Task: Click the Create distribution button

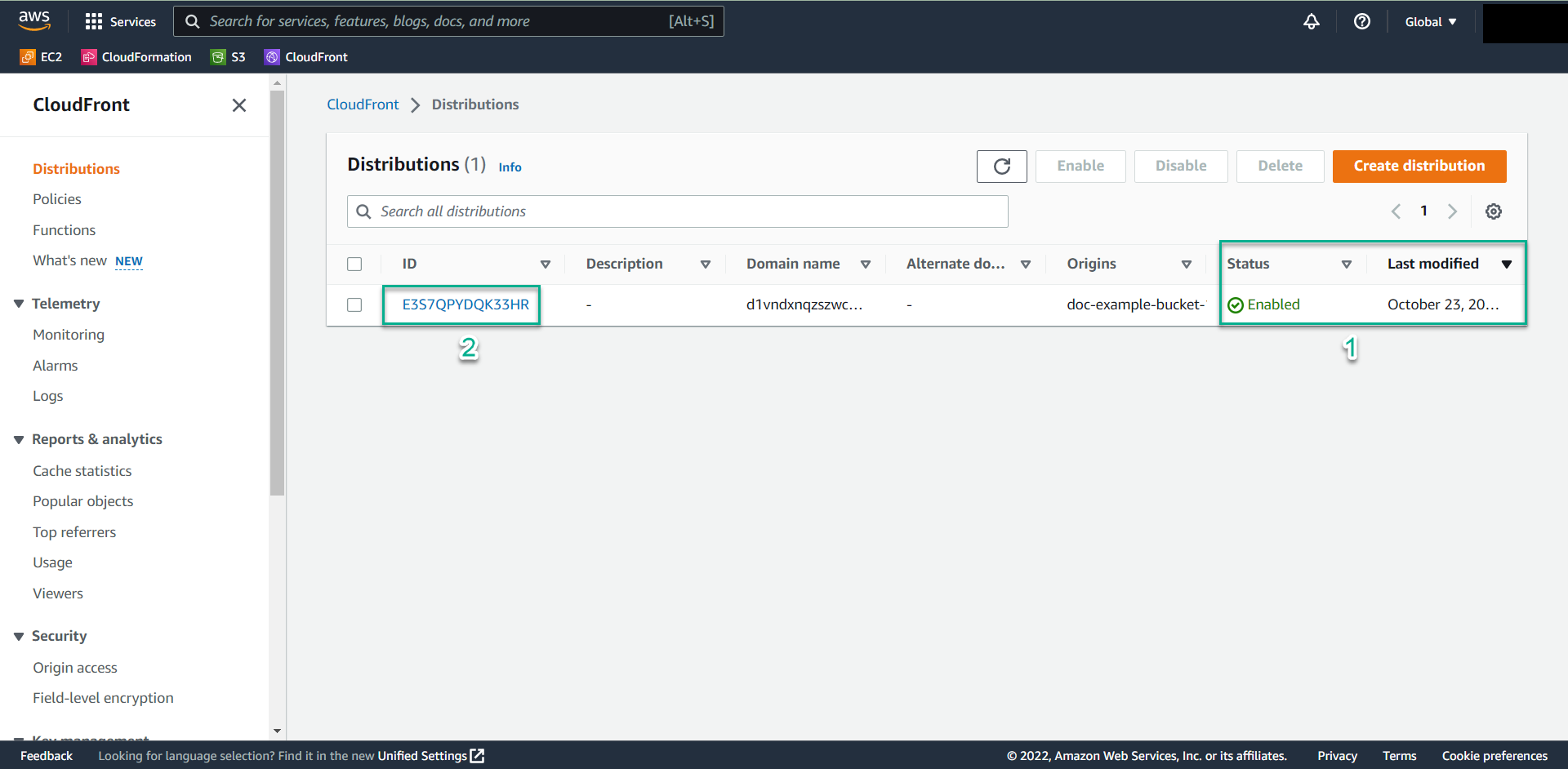Action: (x=1419, y=167)
